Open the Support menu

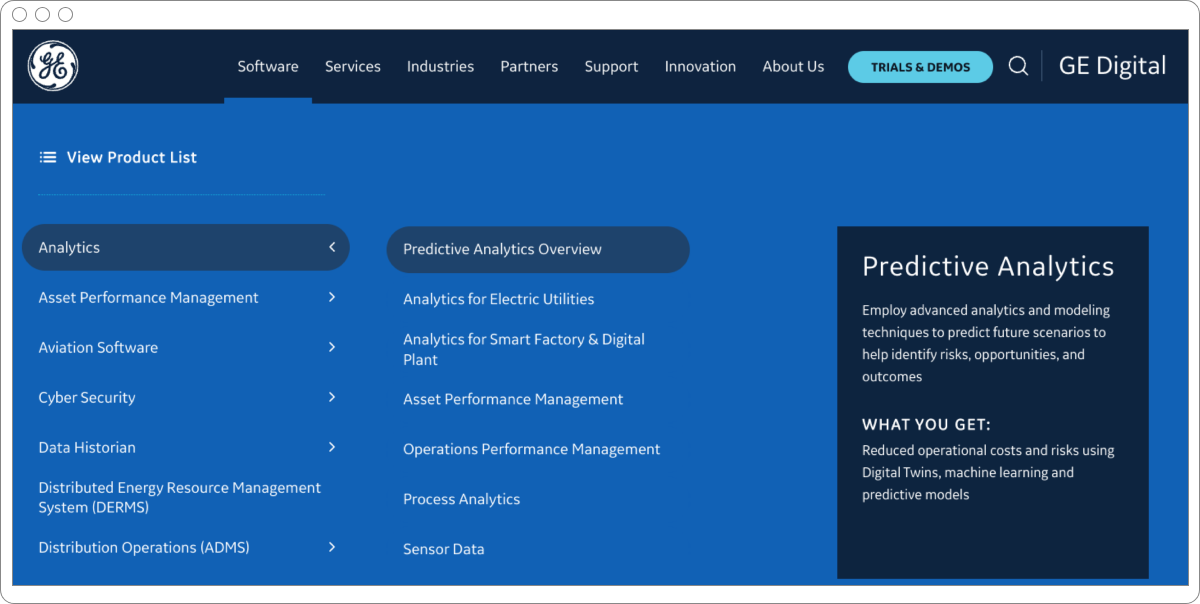coord(611,66)
